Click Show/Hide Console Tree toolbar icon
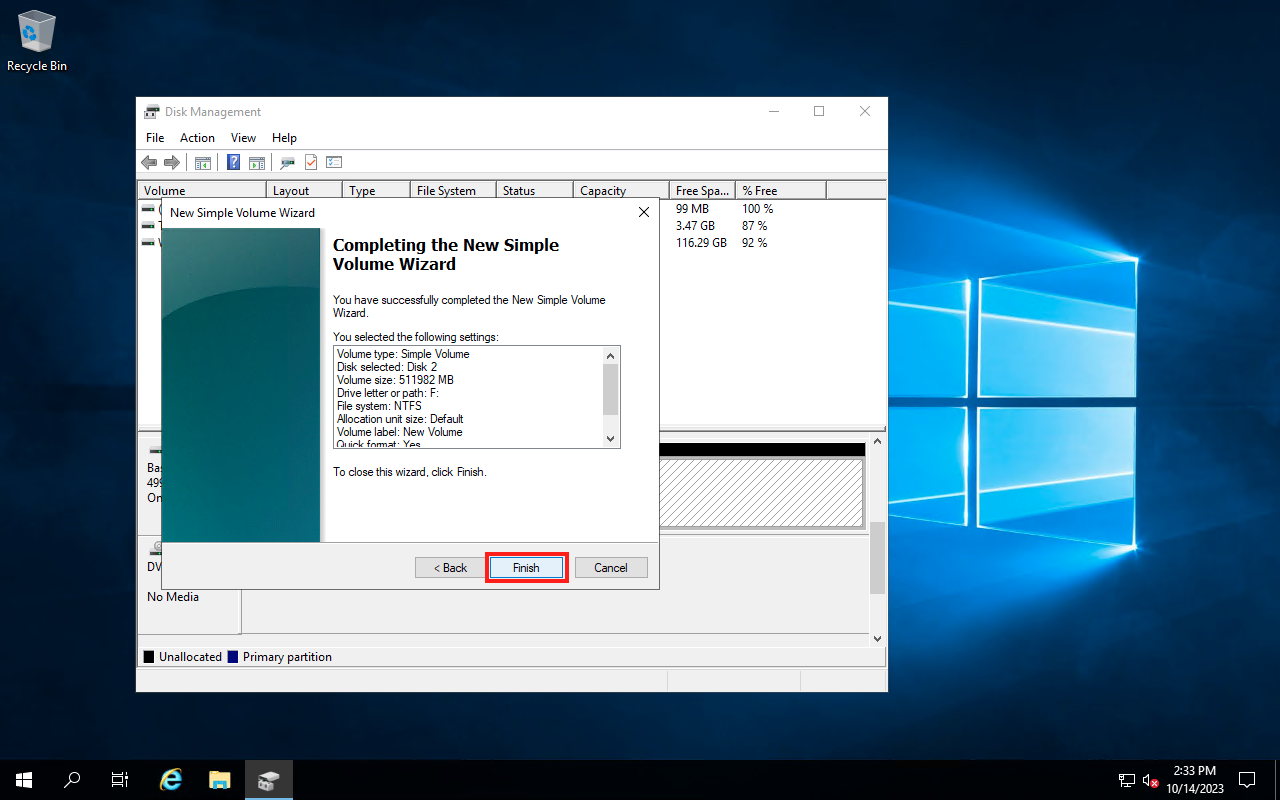This screenshot has height=800, width=1280. 202,162
